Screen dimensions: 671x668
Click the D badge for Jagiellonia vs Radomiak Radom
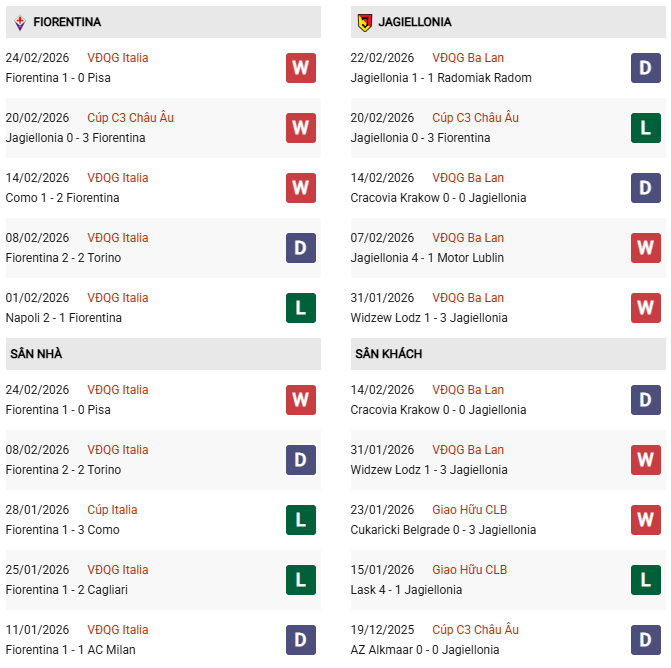(x=645, y=68)
